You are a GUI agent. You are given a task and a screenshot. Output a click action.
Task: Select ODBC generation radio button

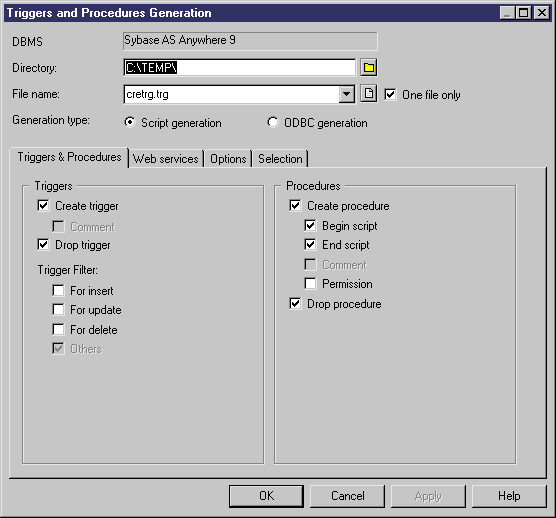coord(273,122)
